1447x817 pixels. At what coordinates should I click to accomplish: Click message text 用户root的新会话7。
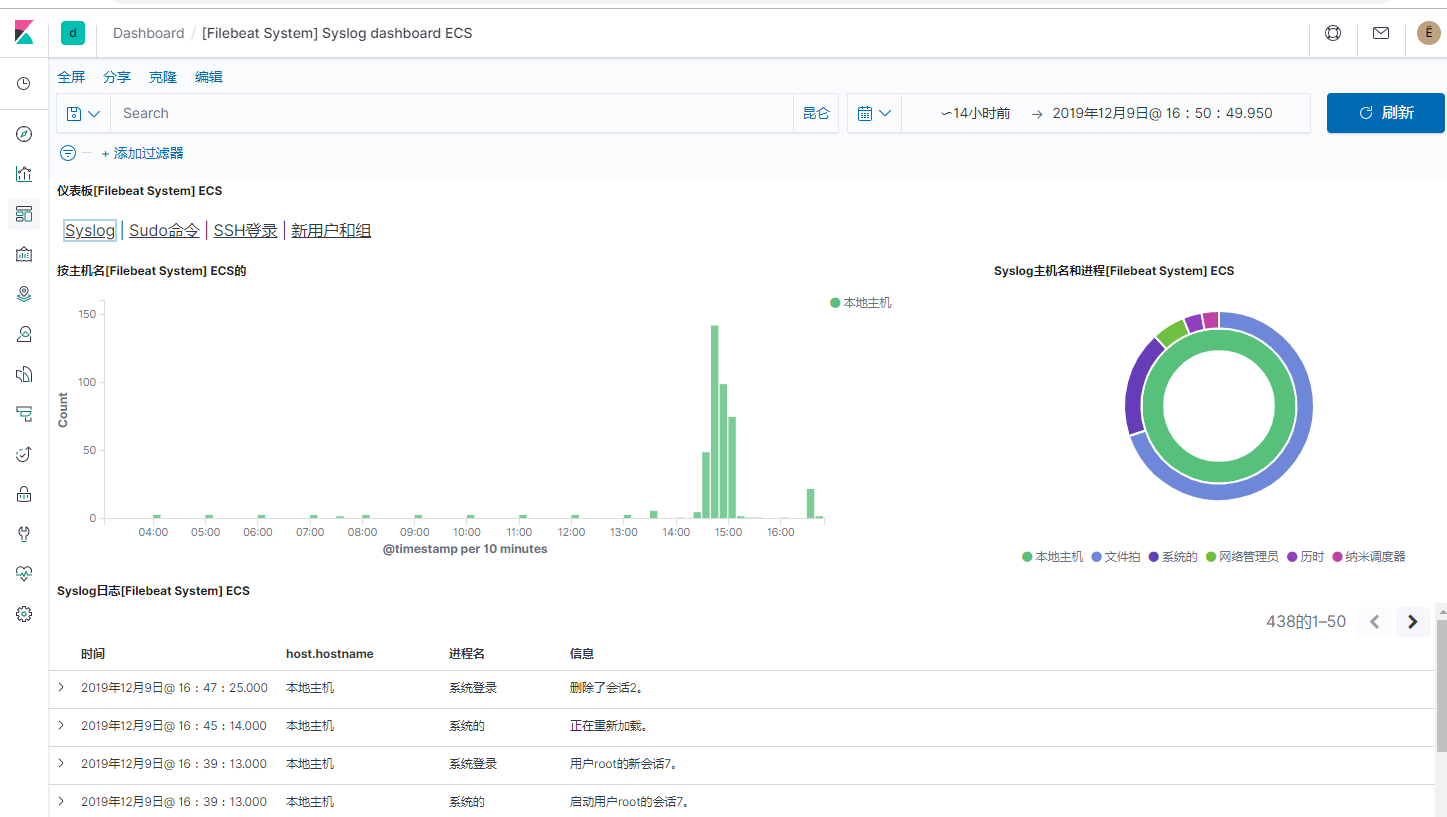624,764
